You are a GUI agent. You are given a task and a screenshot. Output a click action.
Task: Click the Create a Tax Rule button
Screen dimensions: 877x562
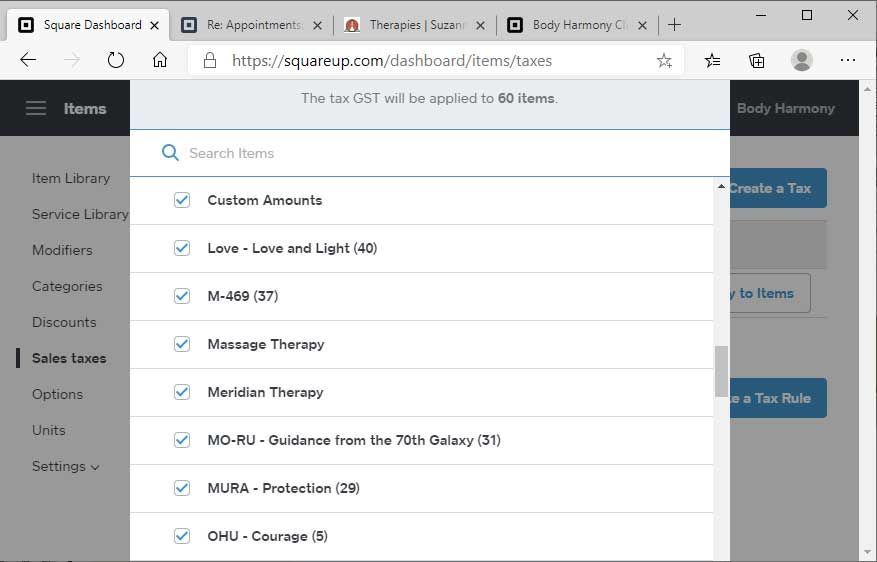tap(778, 398)
